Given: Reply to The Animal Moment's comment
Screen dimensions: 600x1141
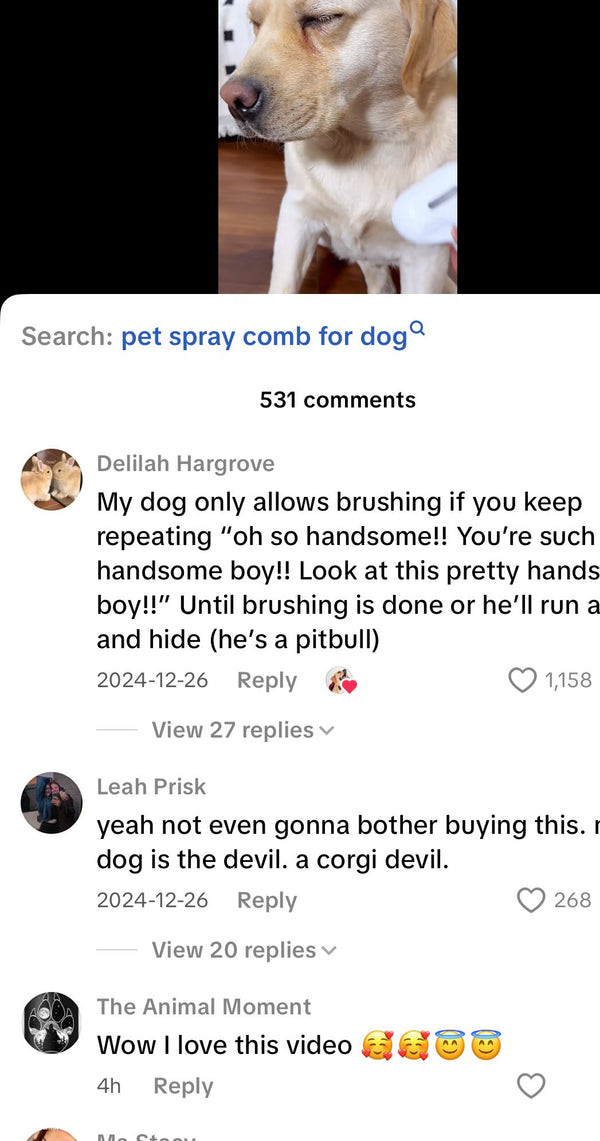Looking at the screenshot, I should tap(183, 1086).
